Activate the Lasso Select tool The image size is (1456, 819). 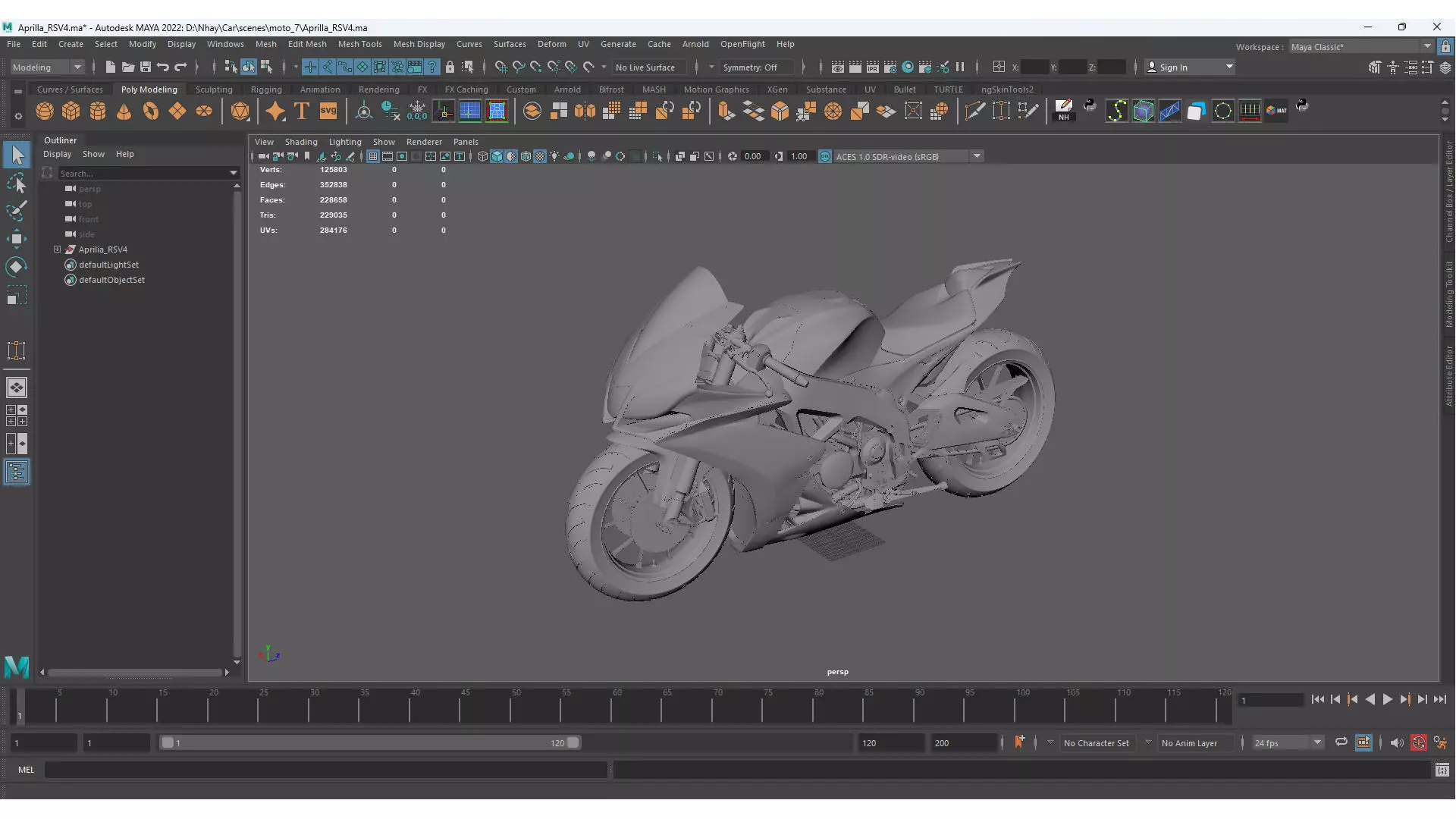point(17,184)
